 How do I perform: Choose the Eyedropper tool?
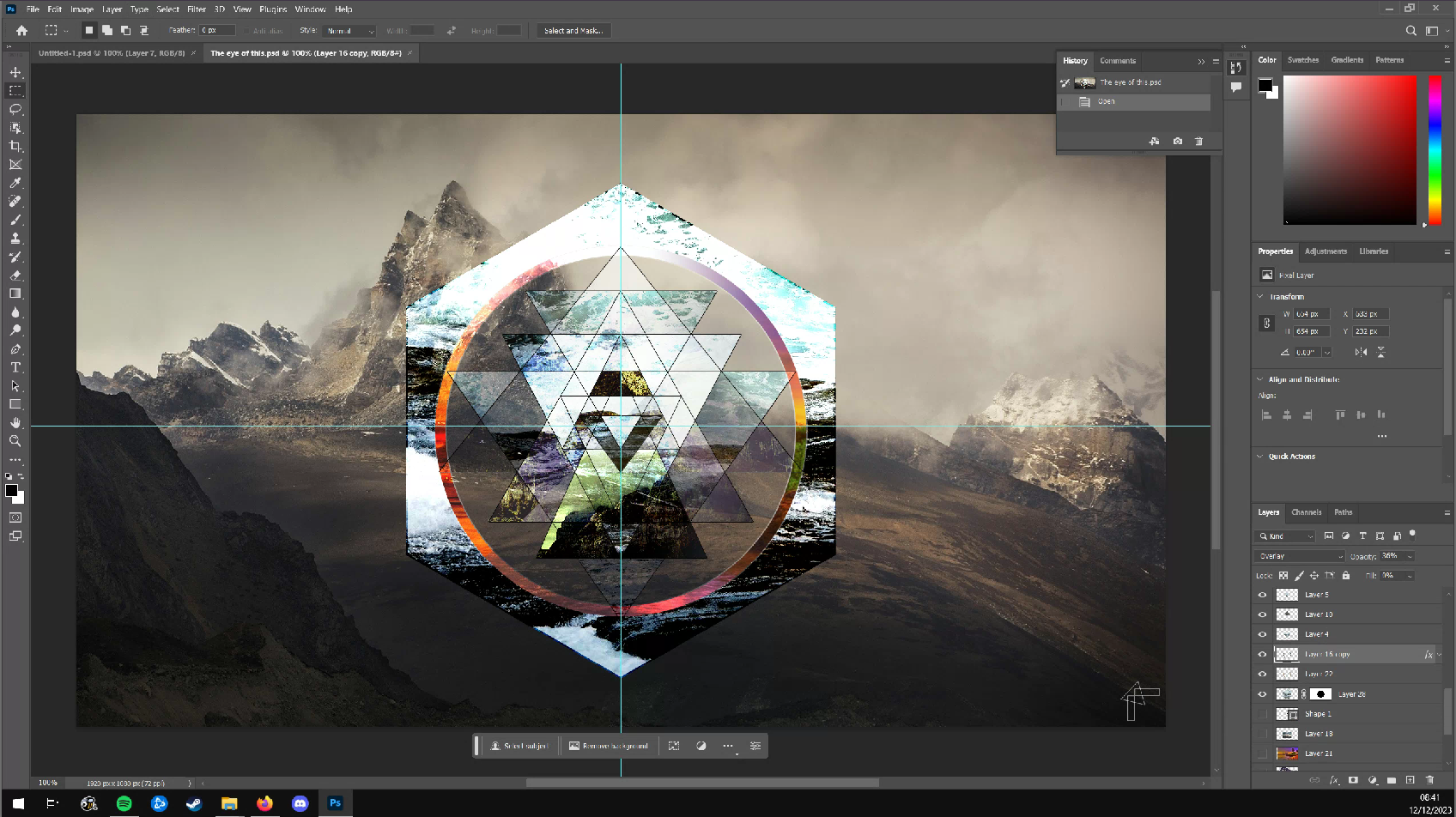(x=15, y=183)
